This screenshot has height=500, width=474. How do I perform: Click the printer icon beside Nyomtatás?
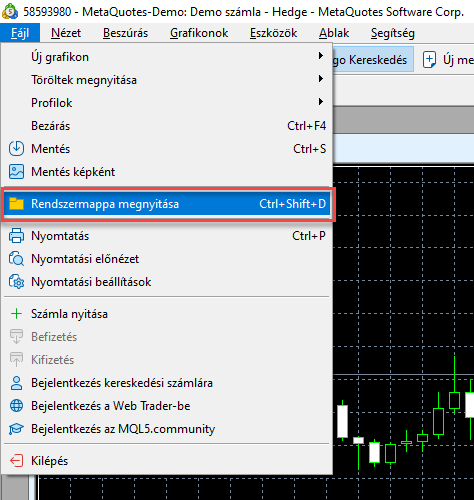16,236
